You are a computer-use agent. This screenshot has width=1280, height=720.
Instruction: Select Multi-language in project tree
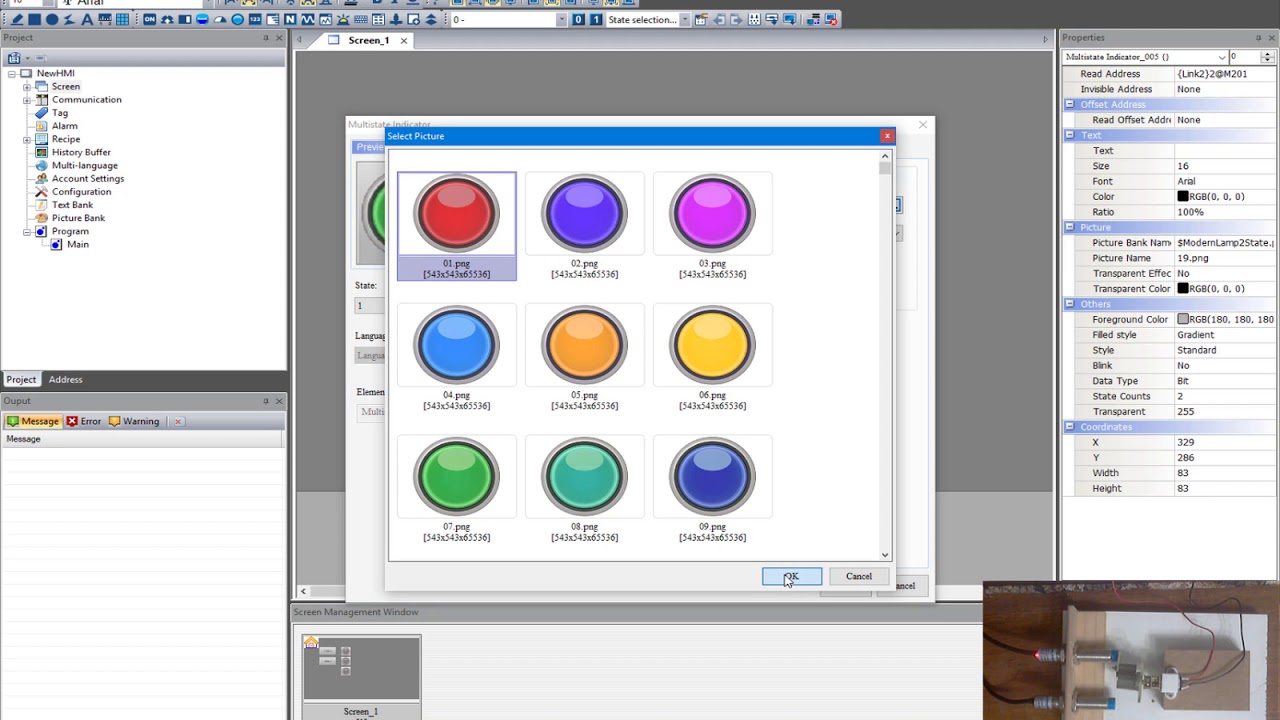(x=84, y=165)
